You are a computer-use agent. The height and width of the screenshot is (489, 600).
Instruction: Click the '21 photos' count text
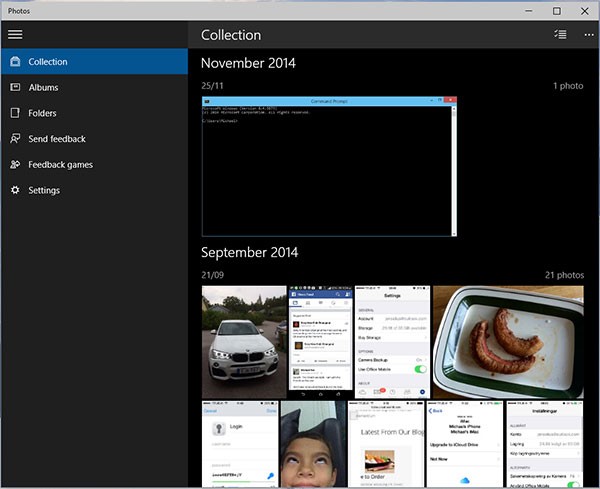pyautogui.click(x=565, y=275)
